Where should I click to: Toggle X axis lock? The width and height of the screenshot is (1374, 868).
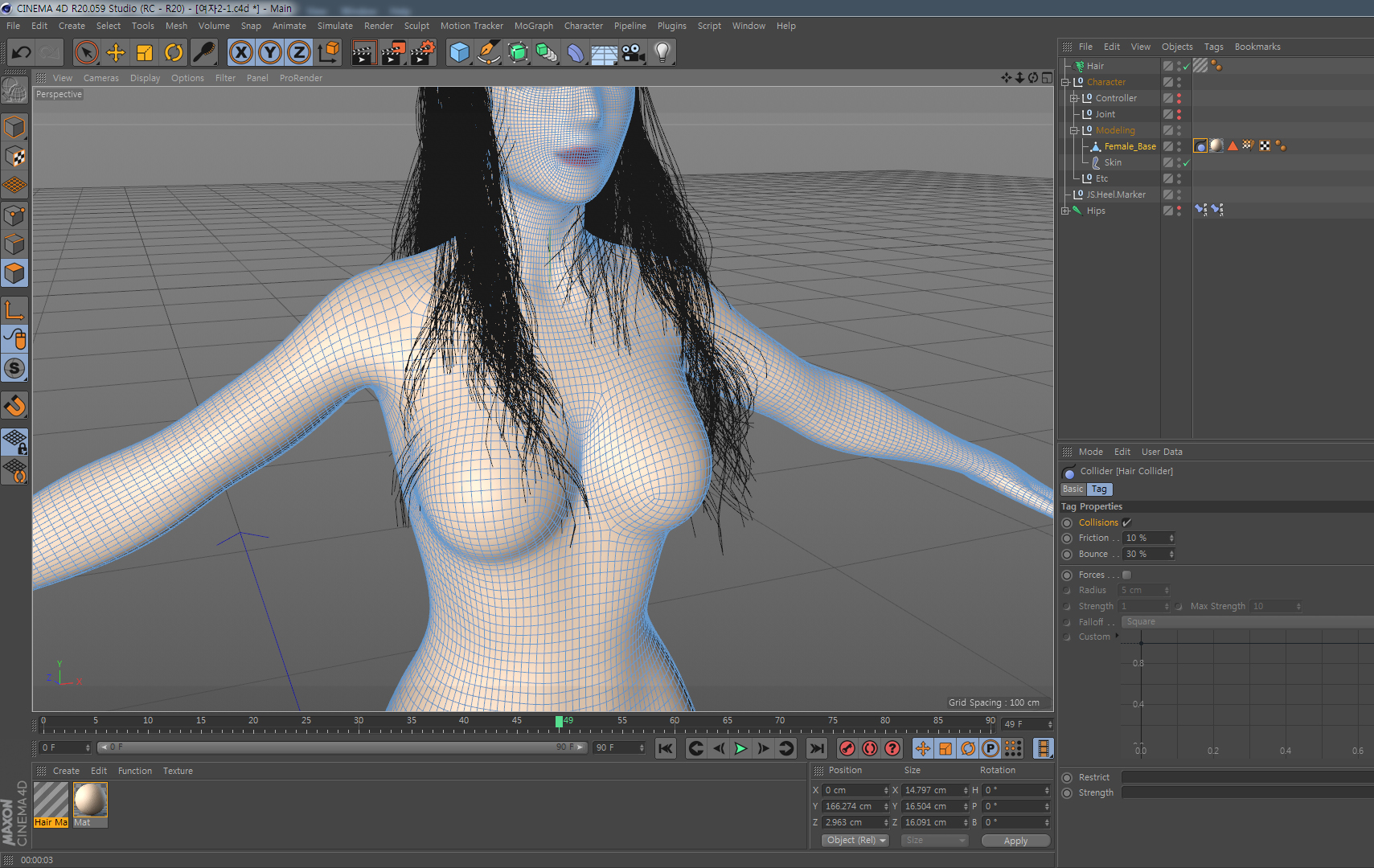tap(240, 53)
